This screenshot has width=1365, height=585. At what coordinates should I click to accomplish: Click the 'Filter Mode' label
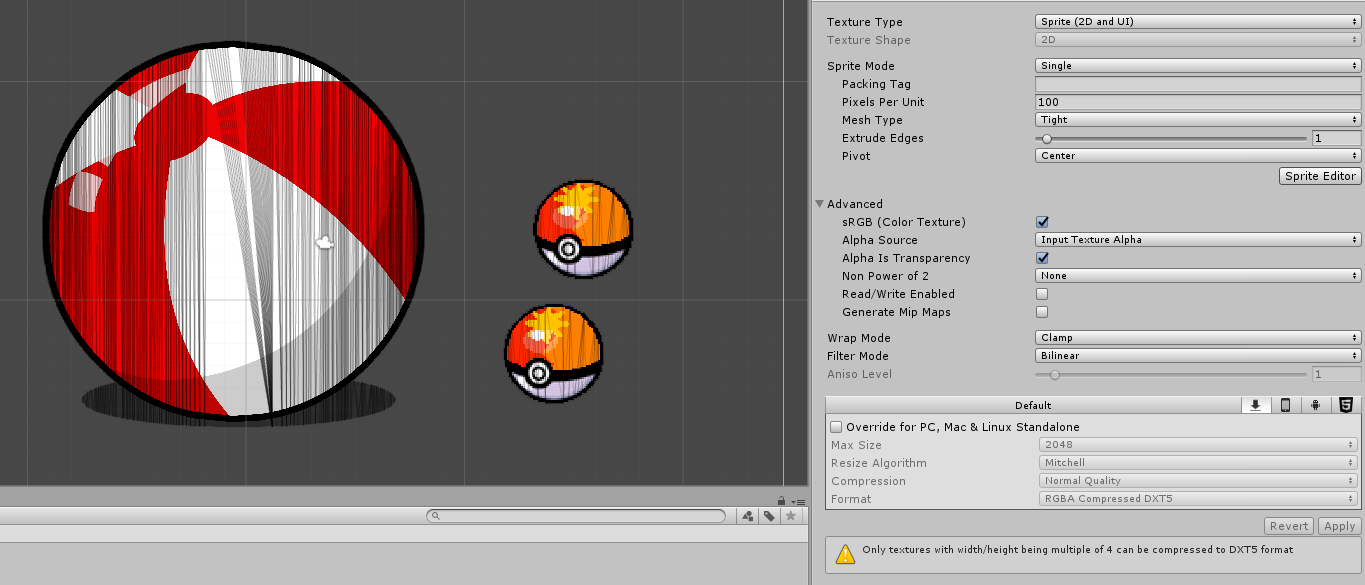(x=858, y=356)
